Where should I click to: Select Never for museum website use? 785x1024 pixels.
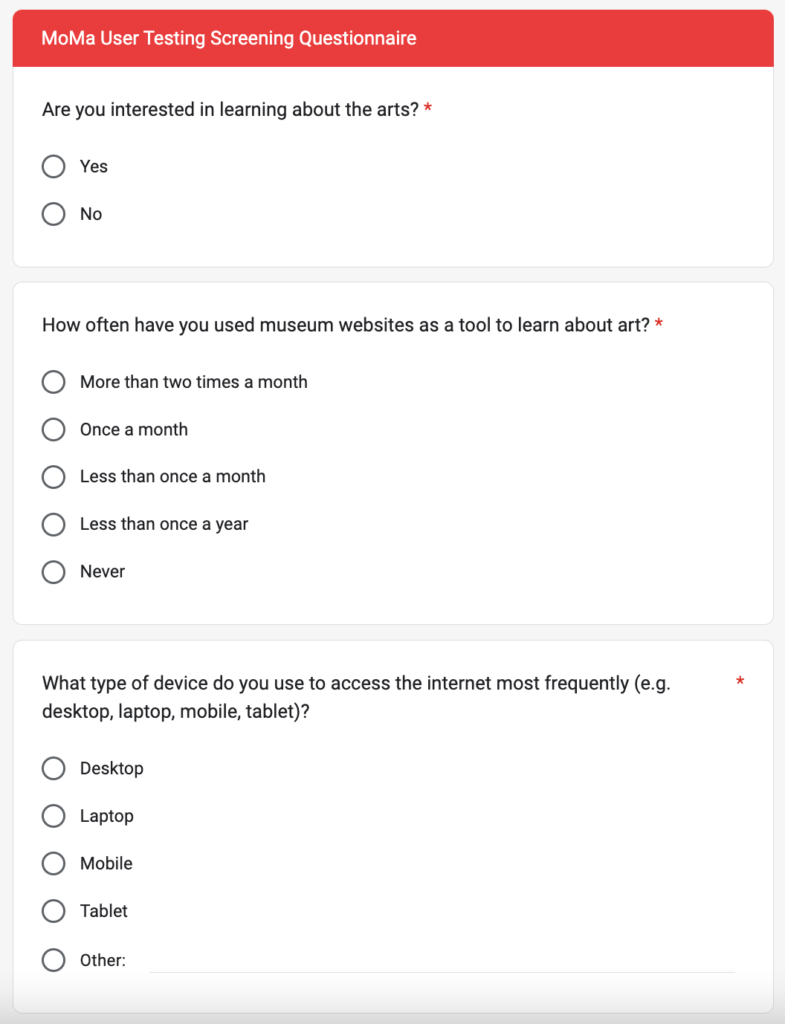54,572
